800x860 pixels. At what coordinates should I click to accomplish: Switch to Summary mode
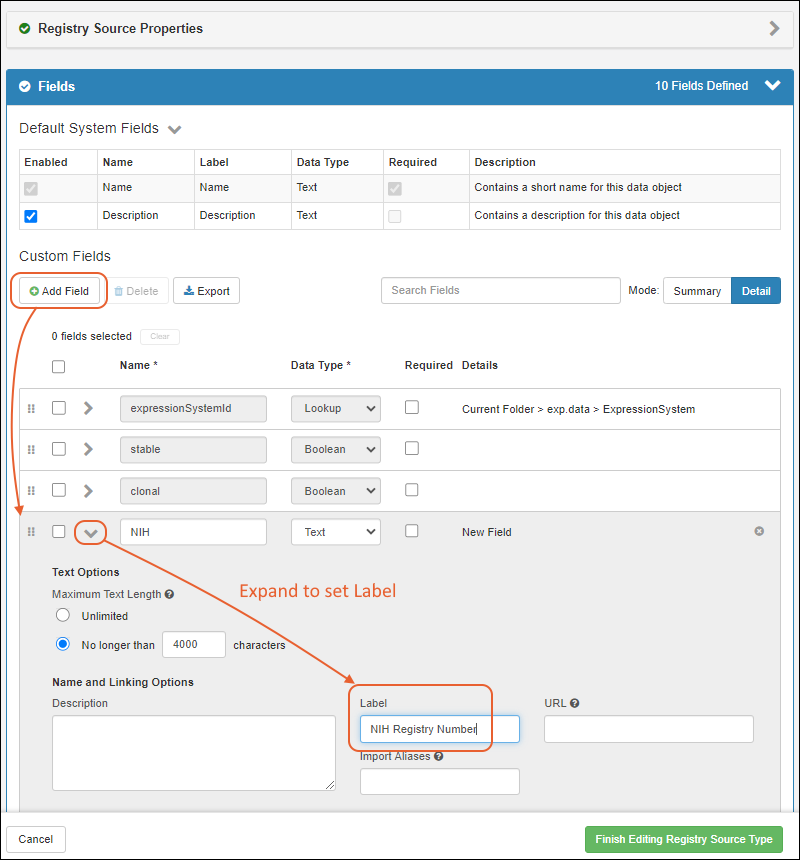pos(696,291)
